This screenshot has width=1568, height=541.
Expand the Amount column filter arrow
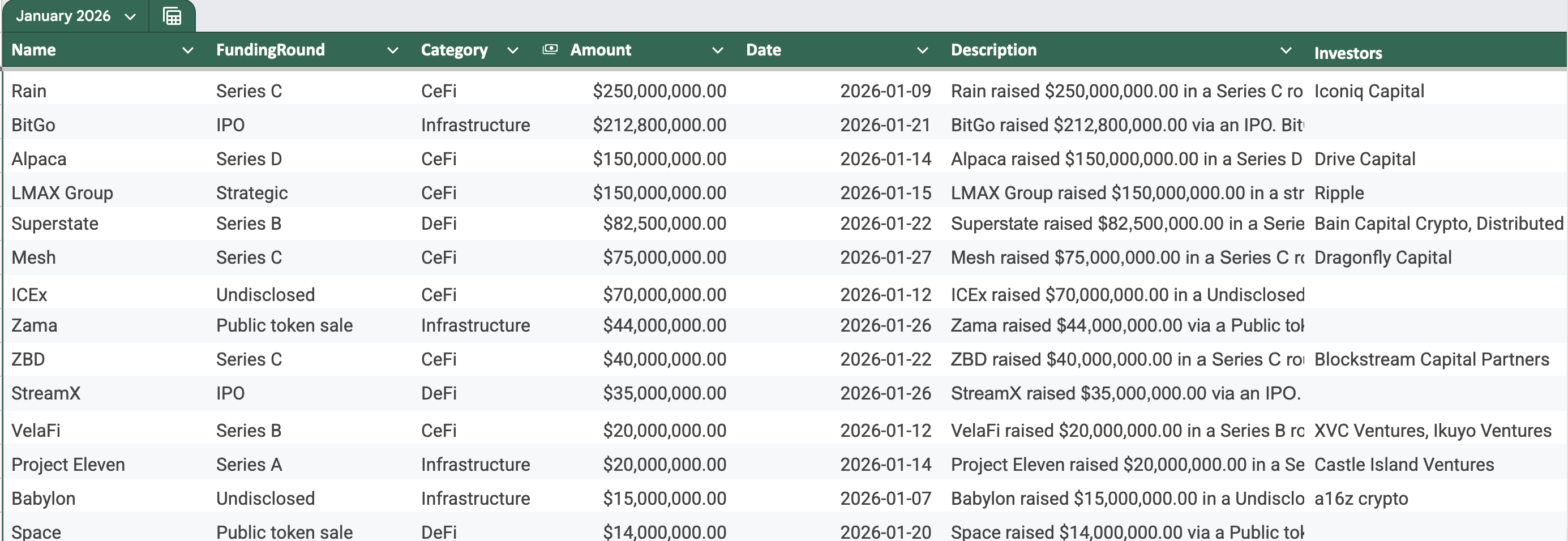718,50
